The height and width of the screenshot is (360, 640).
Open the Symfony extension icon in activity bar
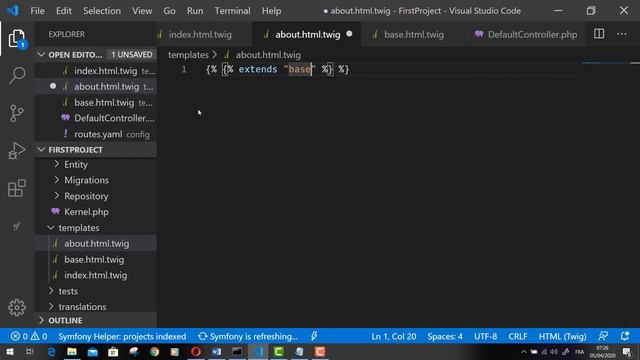(17, 226)
